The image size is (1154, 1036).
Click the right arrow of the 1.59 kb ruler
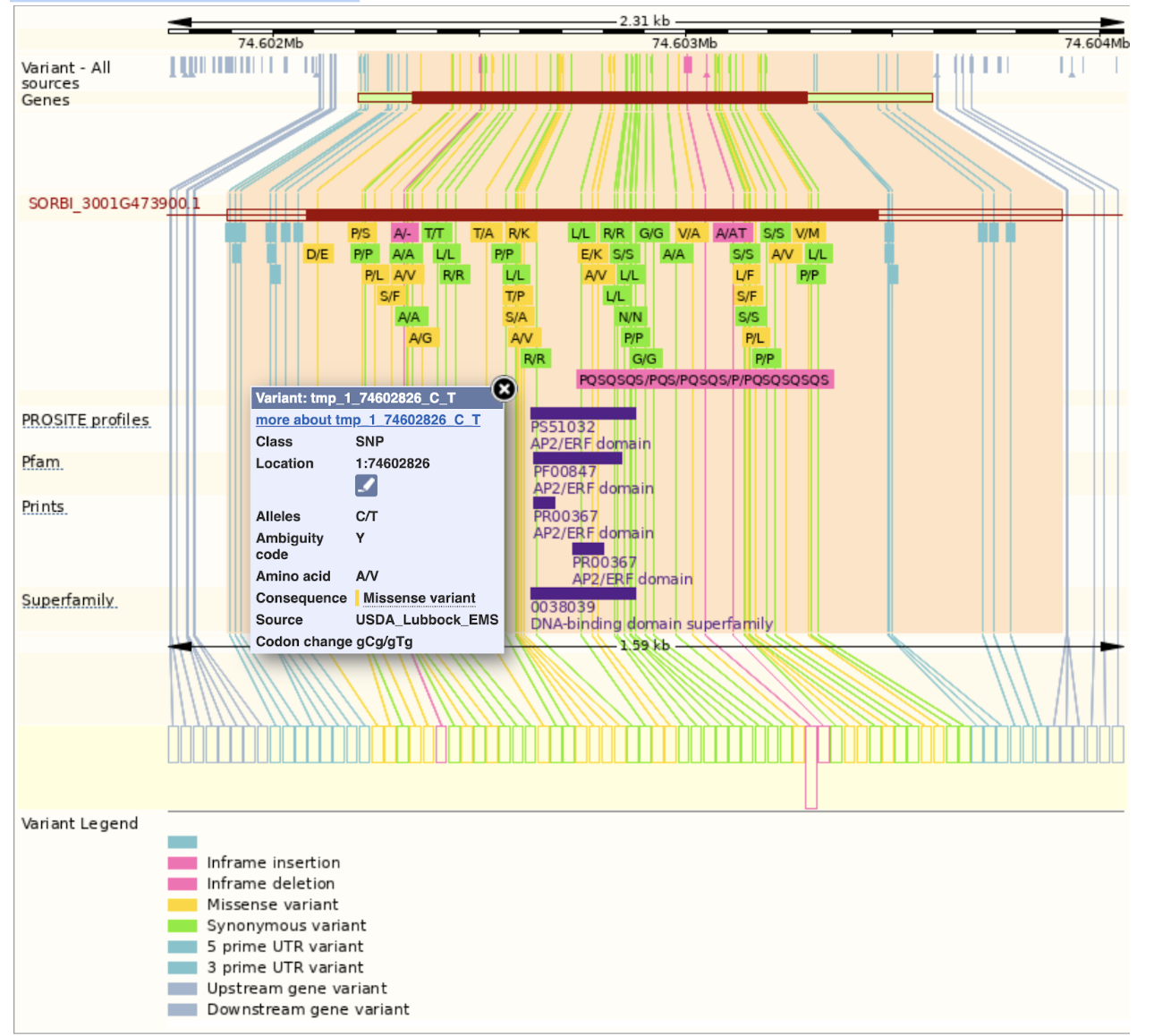pos(1112,644)
